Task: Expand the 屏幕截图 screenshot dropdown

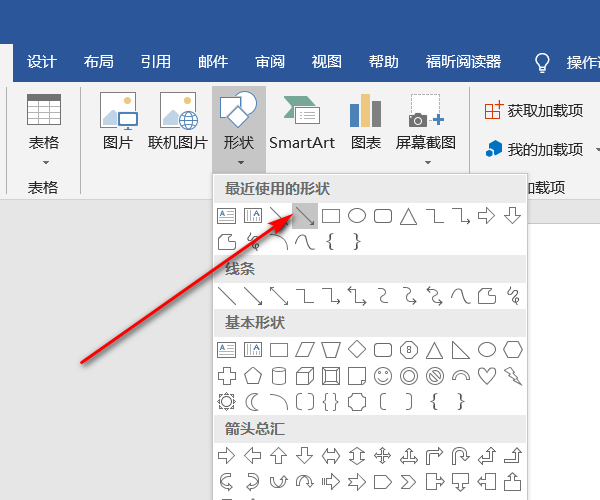Action: (426, 129)
